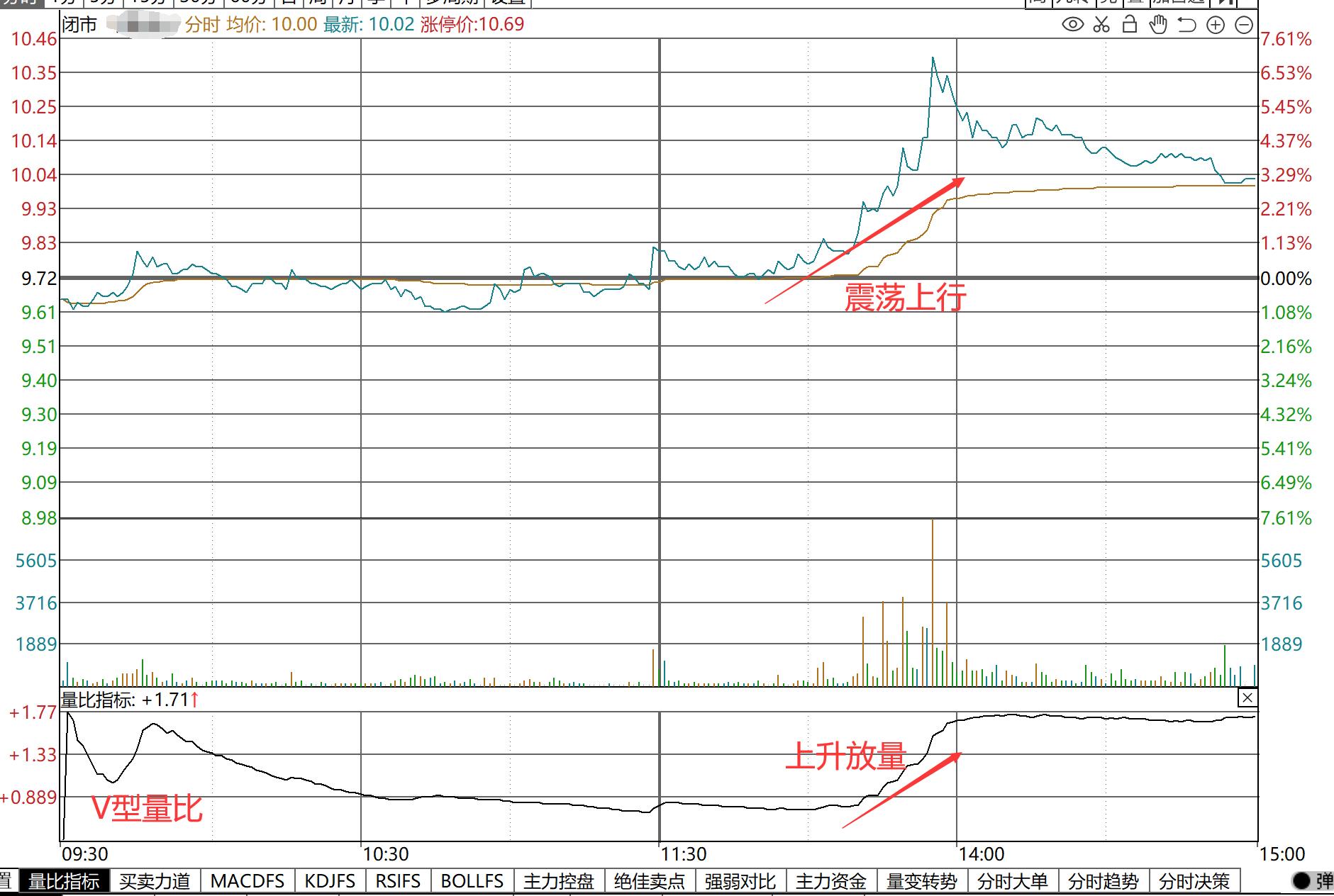Click the 6.49% percentage axis label
Screen dimensions: 1334x896
click(1286, 483)
